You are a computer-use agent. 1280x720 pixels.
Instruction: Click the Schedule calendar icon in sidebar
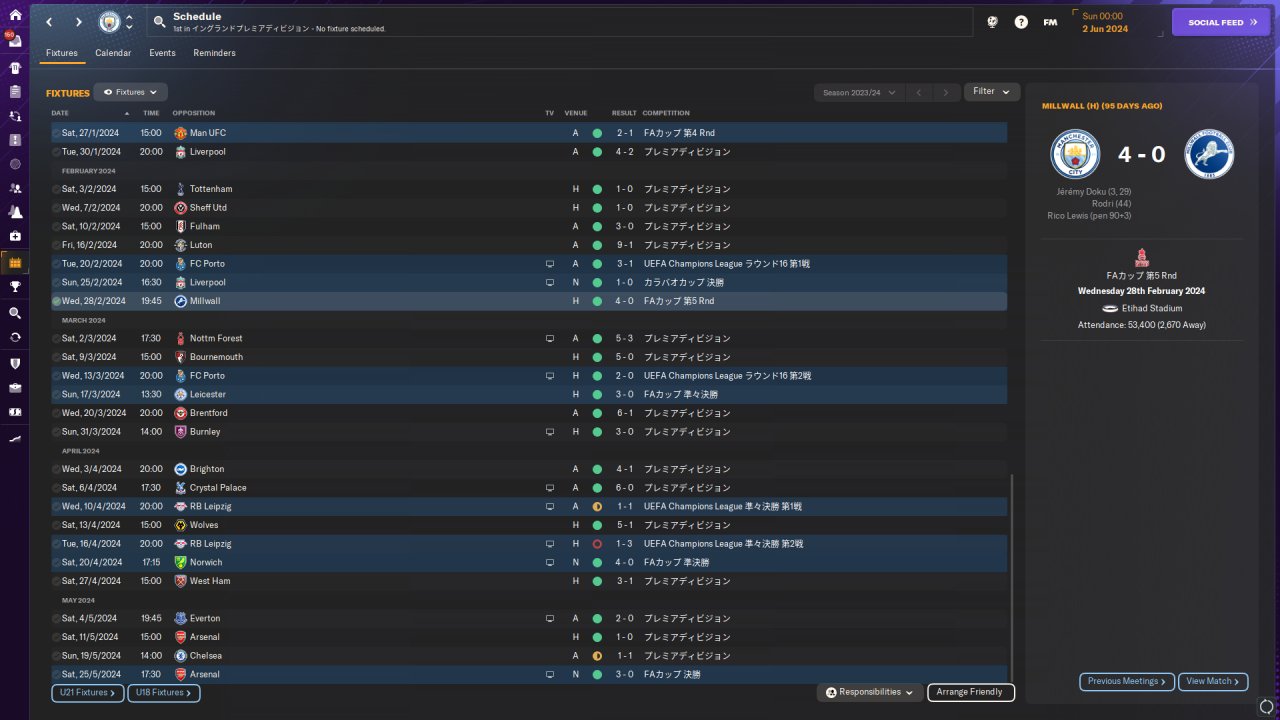pos(14,262)
